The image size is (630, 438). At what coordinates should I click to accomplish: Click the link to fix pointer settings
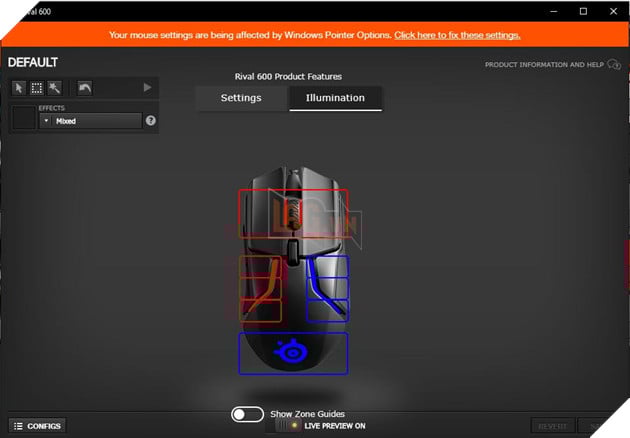(457, 35)
